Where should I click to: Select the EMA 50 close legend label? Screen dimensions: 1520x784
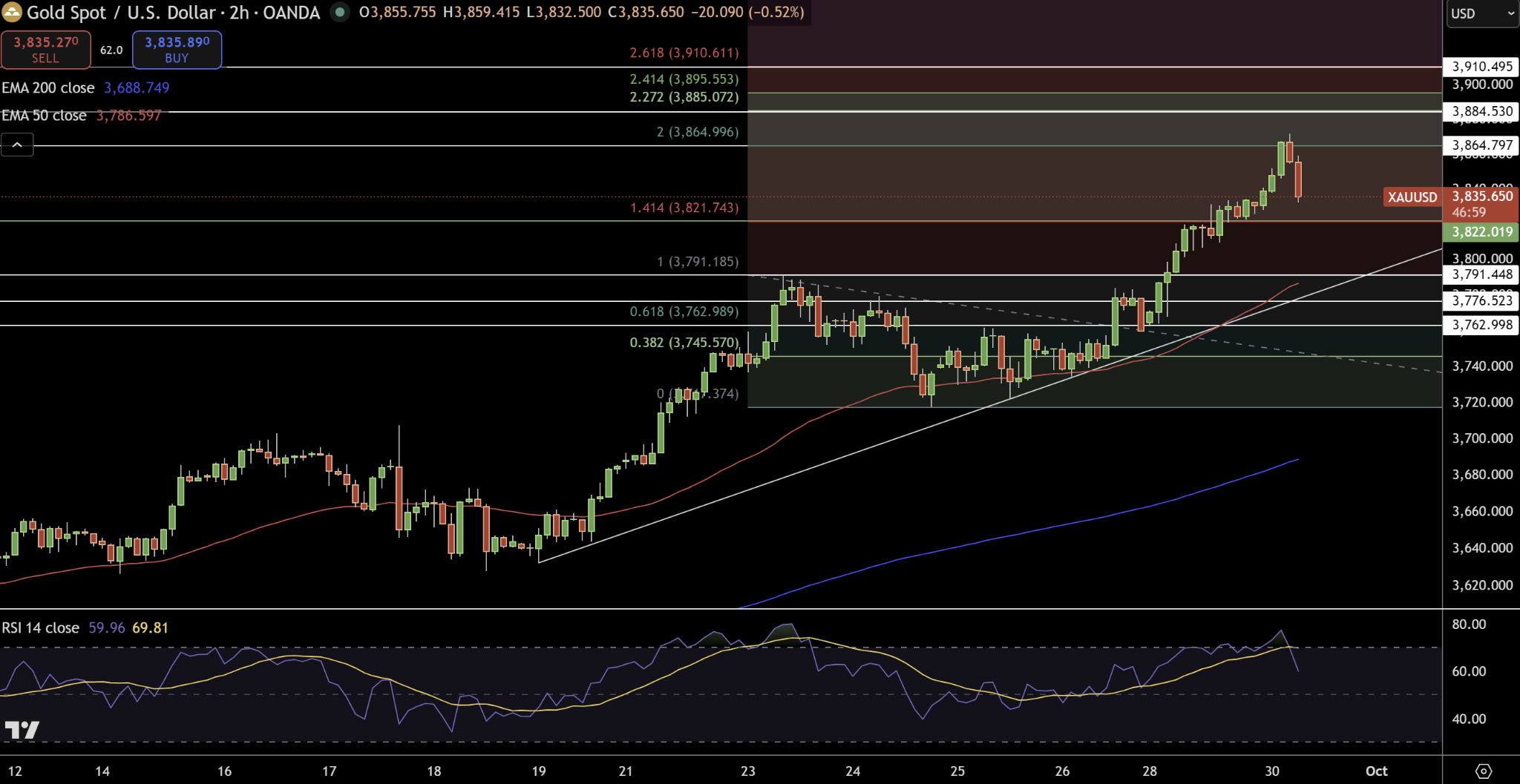44,116
